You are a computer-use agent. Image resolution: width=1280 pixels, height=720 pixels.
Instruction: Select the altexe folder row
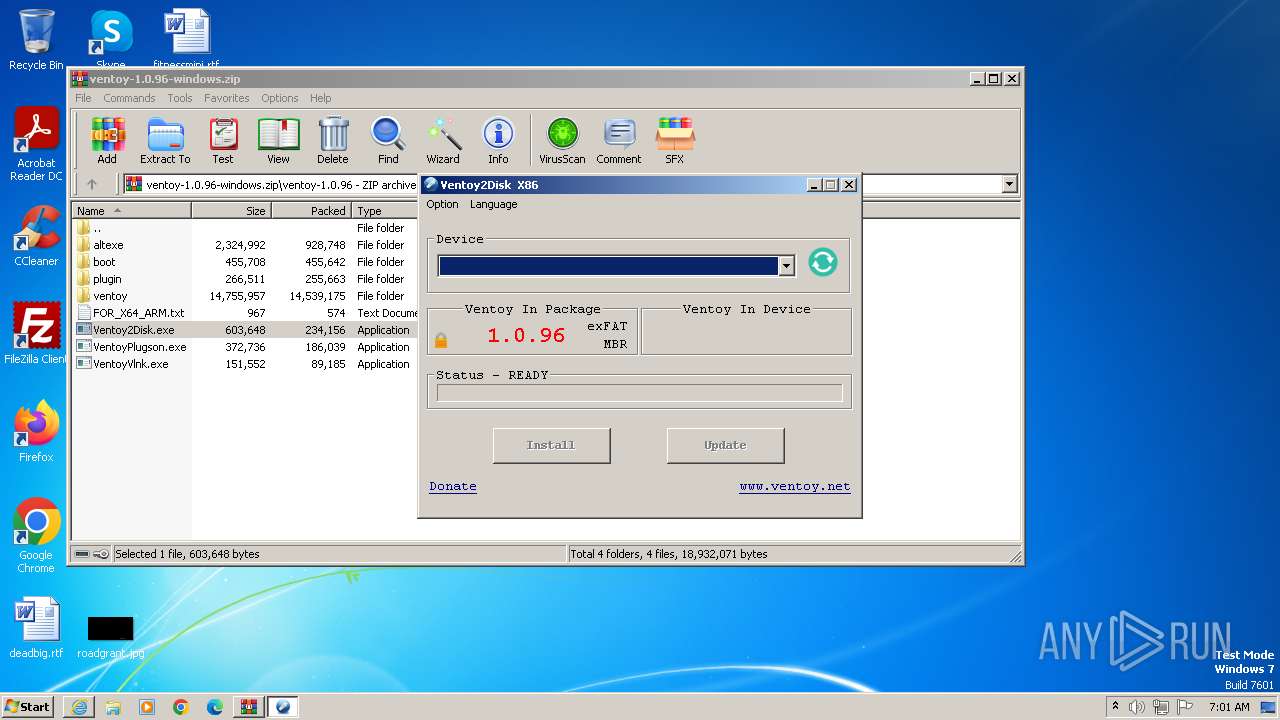(245, 245)
